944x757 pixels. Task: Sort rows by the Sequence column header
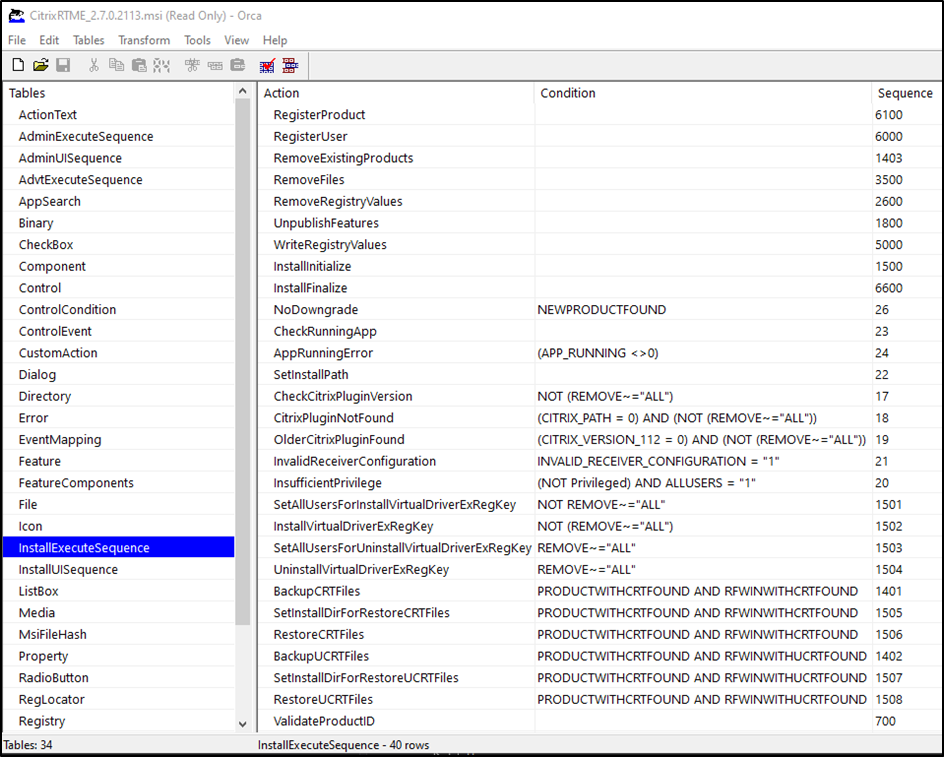click(907, 93)
